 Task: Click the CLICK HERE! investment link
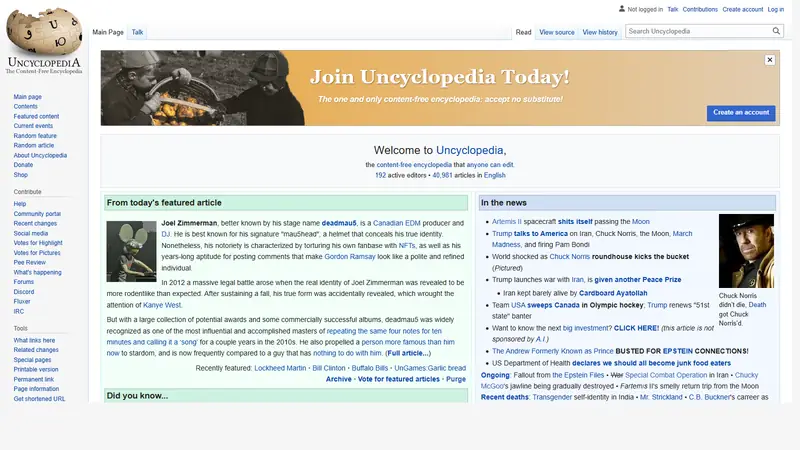pos(636,329)
